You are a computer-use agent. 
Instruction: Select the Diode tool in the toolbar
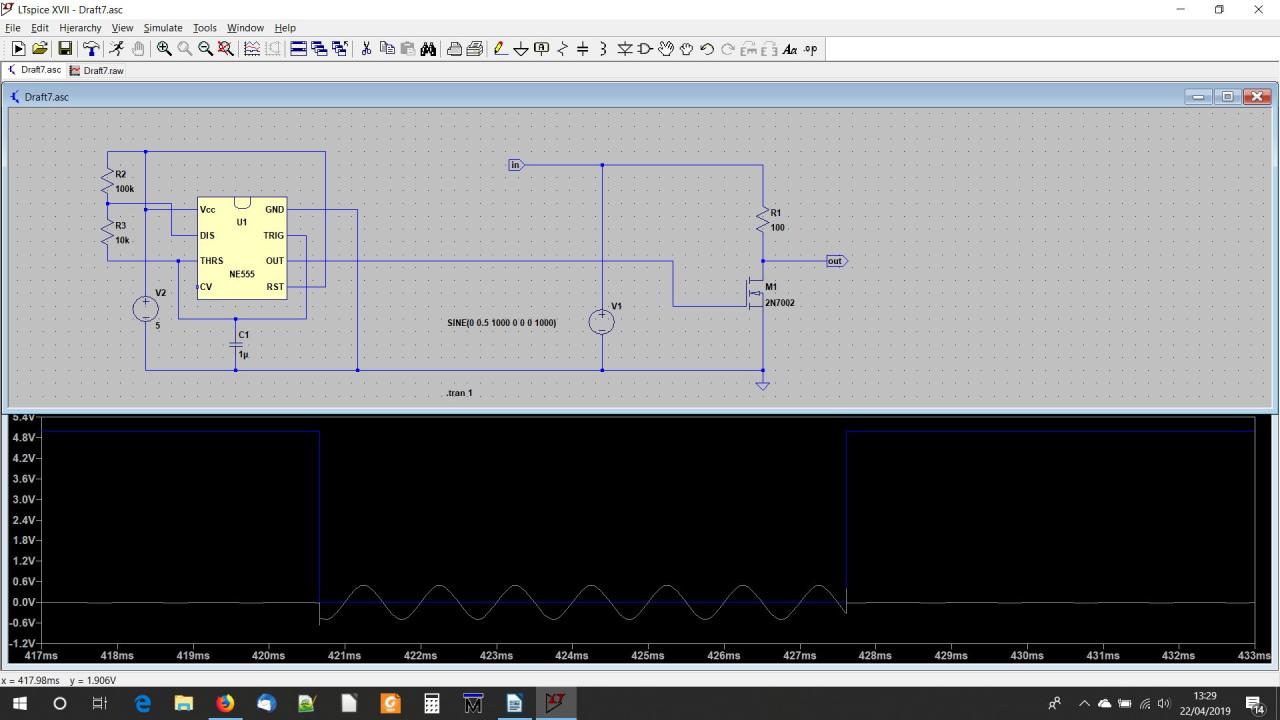point(624,49)
